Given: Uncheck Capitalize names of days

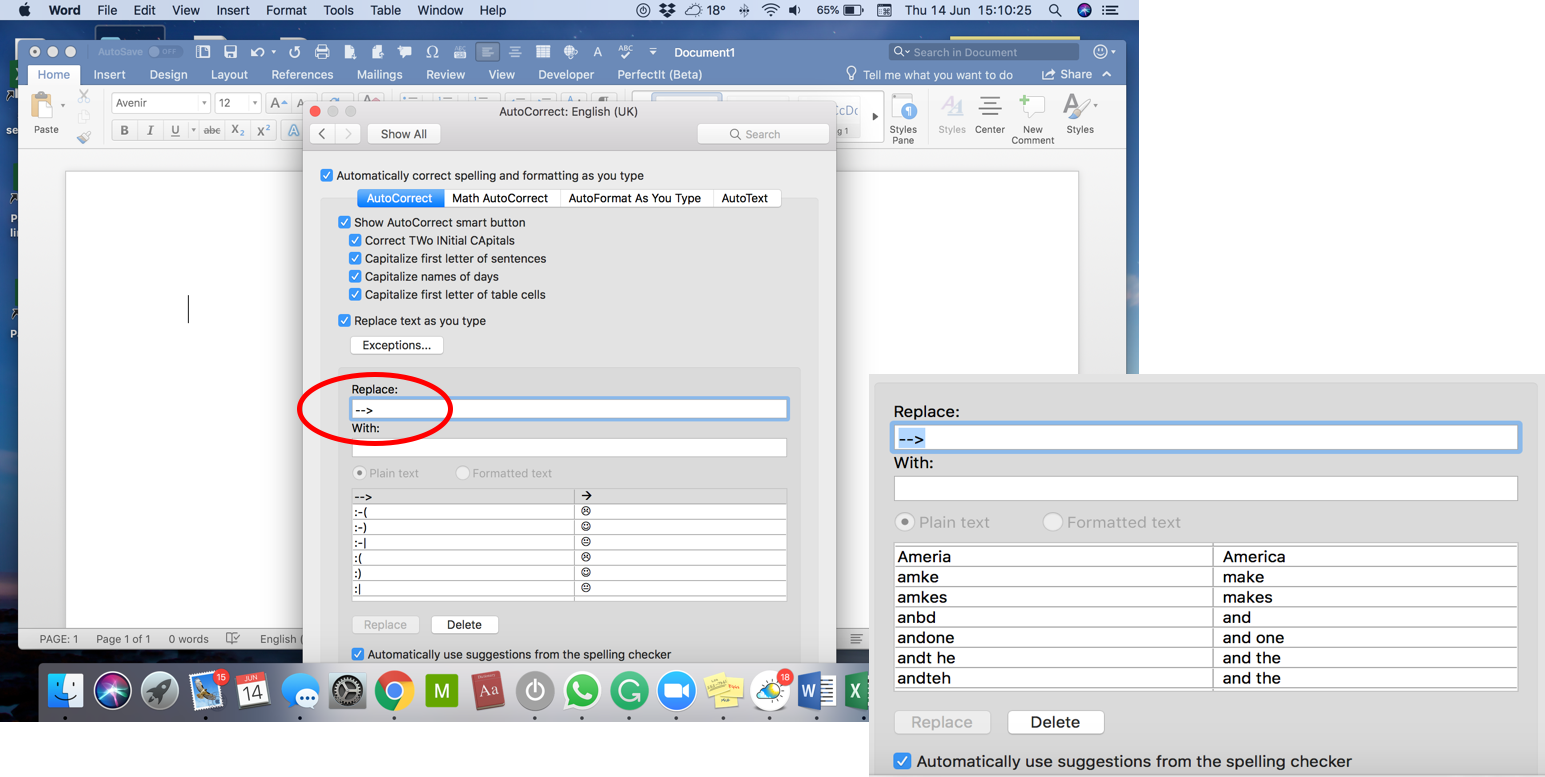Looking at the screenshot, I should coord(355,277).
